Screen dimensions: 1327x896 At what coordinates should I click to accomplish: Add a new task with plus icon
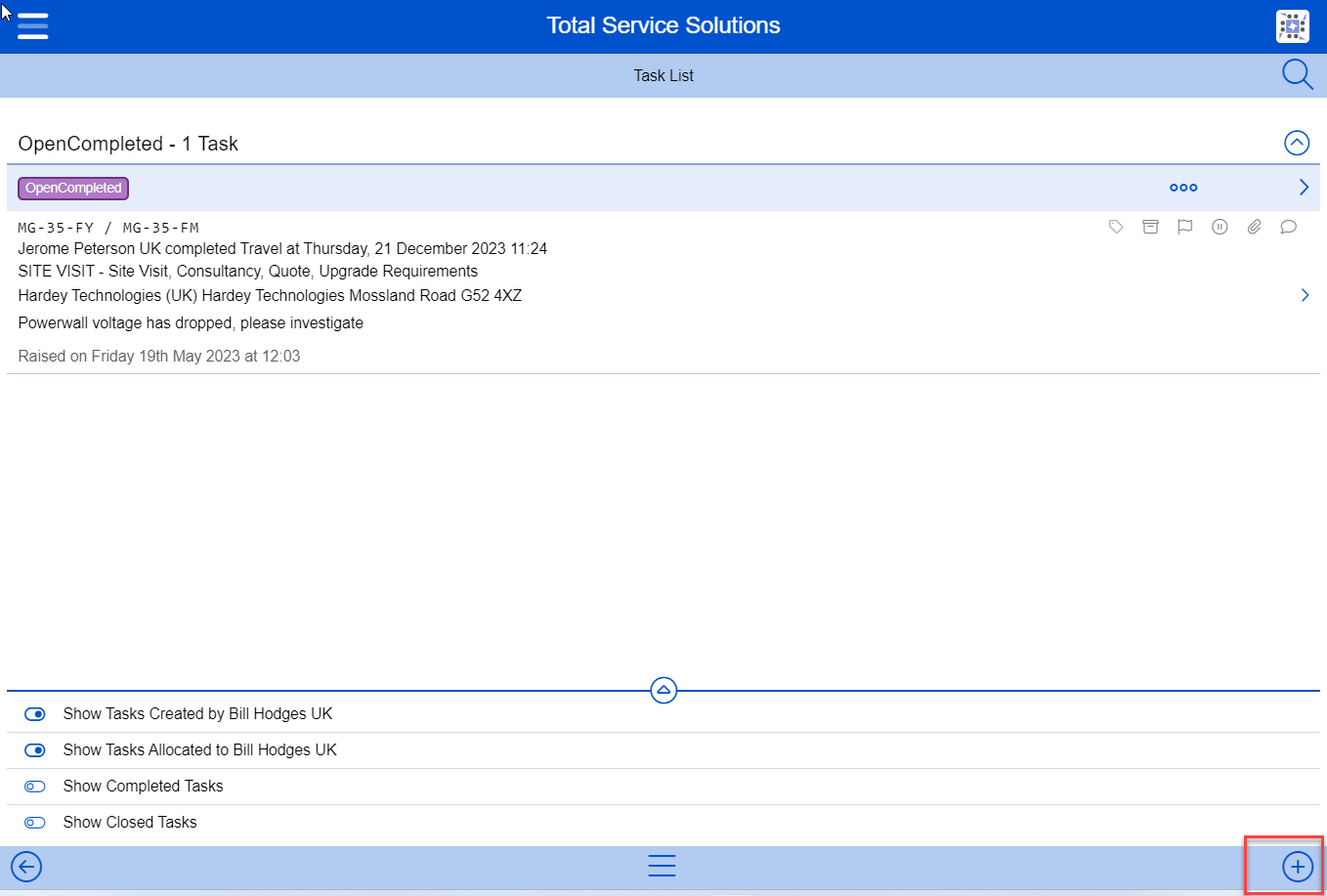click(x=1298, y=867)
